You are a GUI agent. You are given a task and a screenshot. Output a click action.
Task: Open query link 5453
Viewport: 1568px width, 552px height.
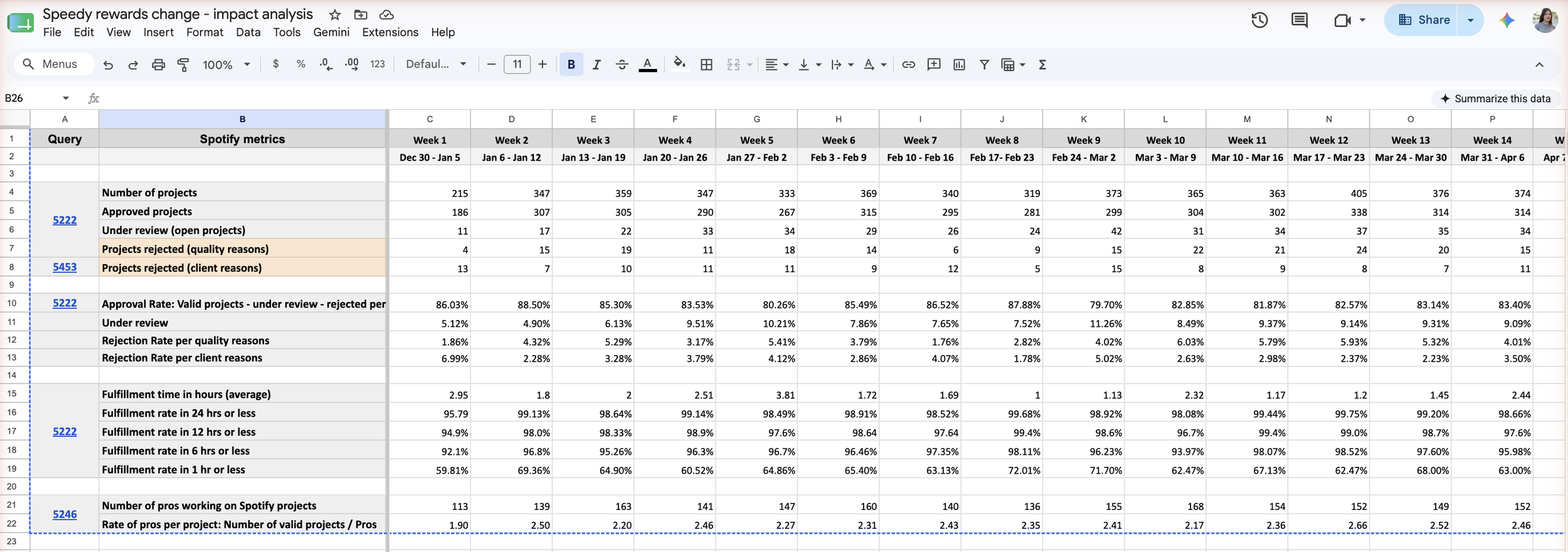point(65,267)
